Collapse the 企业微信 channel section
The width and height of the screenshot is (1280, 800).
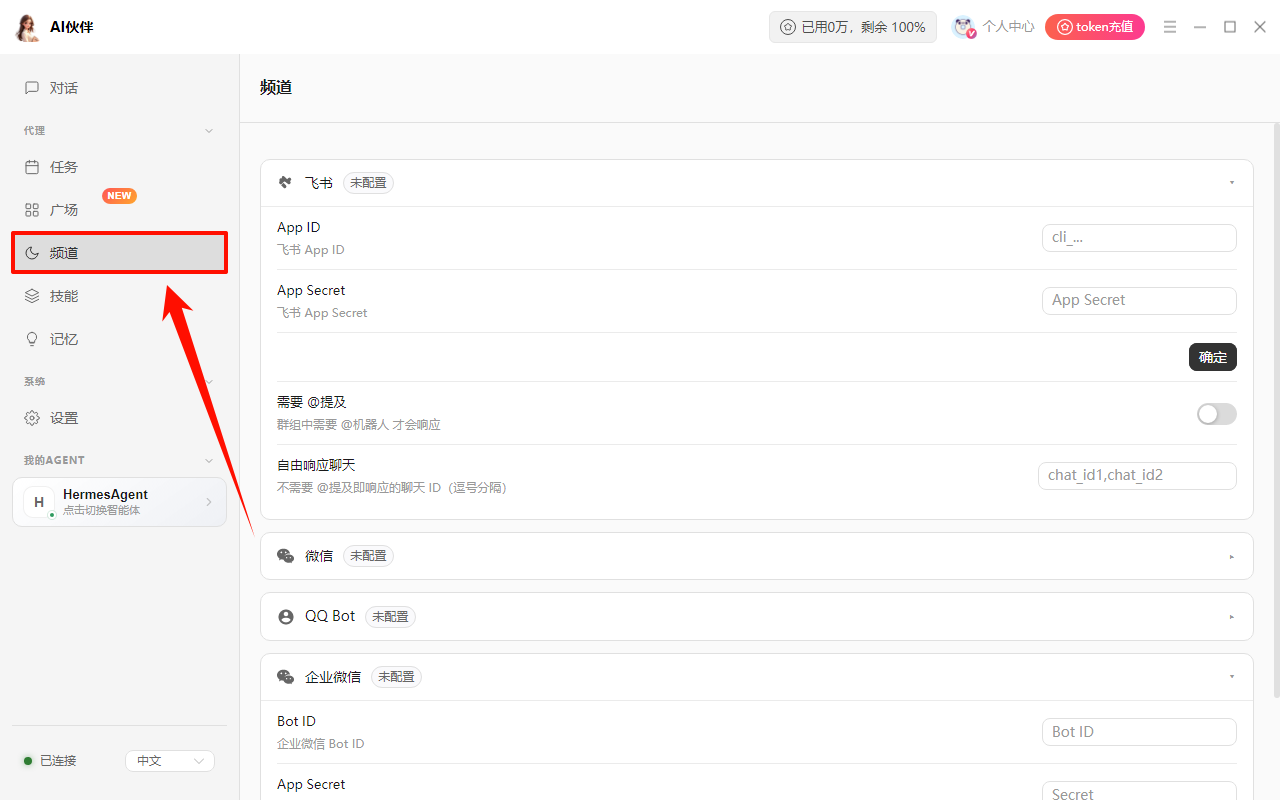point(1232,677)
